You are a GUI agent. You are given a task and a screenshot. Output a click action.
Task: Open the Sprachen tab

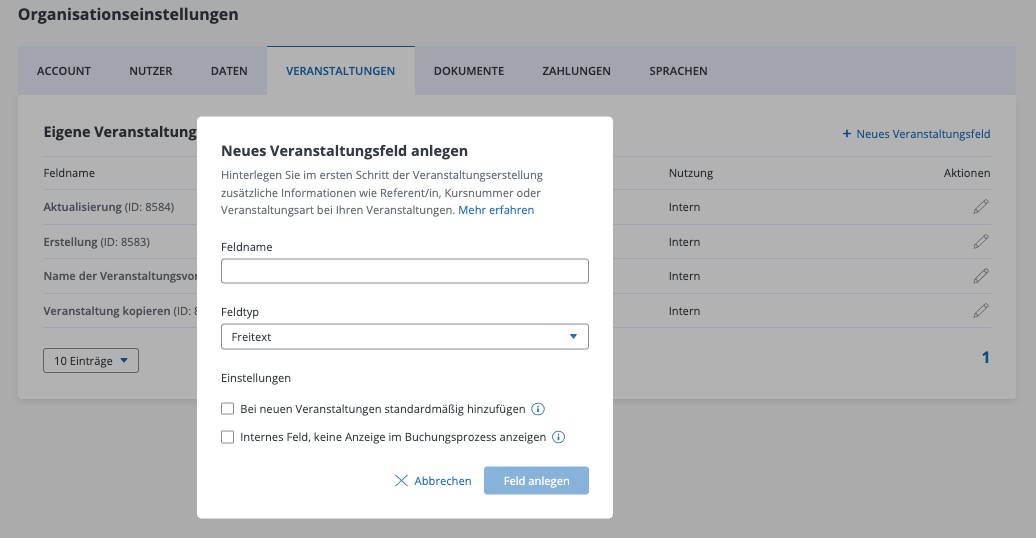(x=678, y=71)
